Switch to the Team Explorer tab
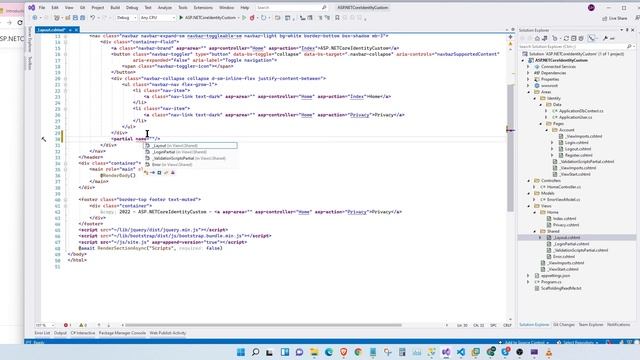 pyautogui.click(x=591, y=324)
